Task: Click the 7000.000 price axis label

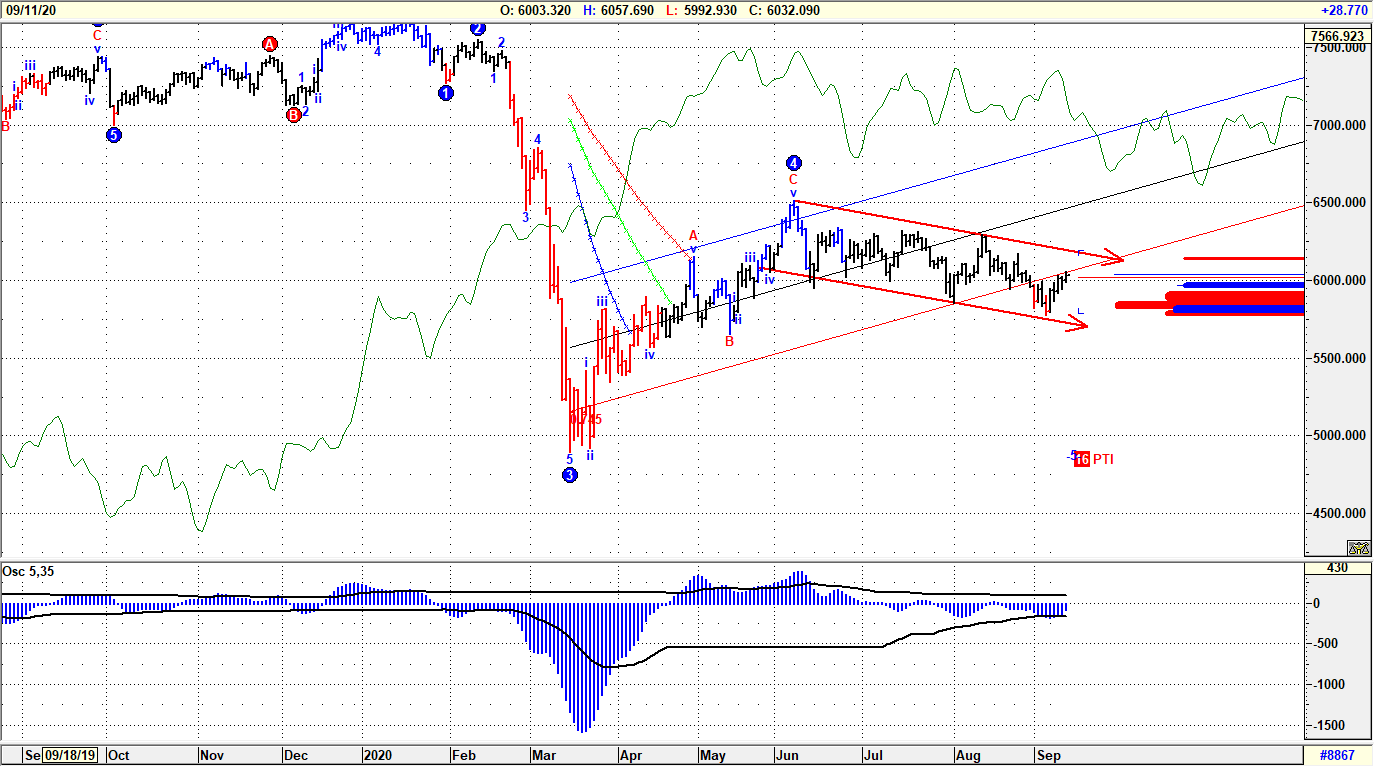Action: [1339, 125]
